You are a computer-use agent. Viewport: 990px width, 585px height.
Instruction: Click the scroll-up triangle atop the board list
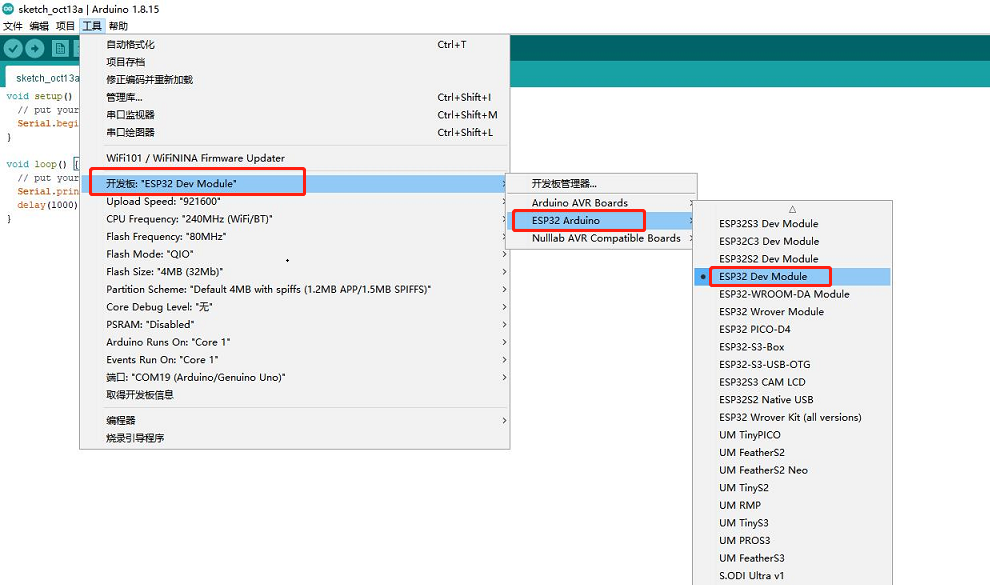point(792,209)
